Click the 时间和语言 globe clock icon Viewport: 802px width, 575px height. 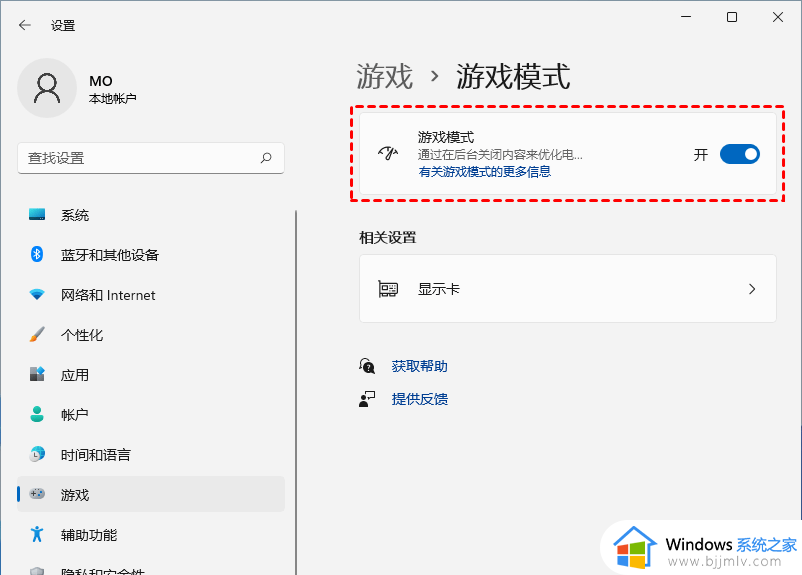tap(37, 454)
